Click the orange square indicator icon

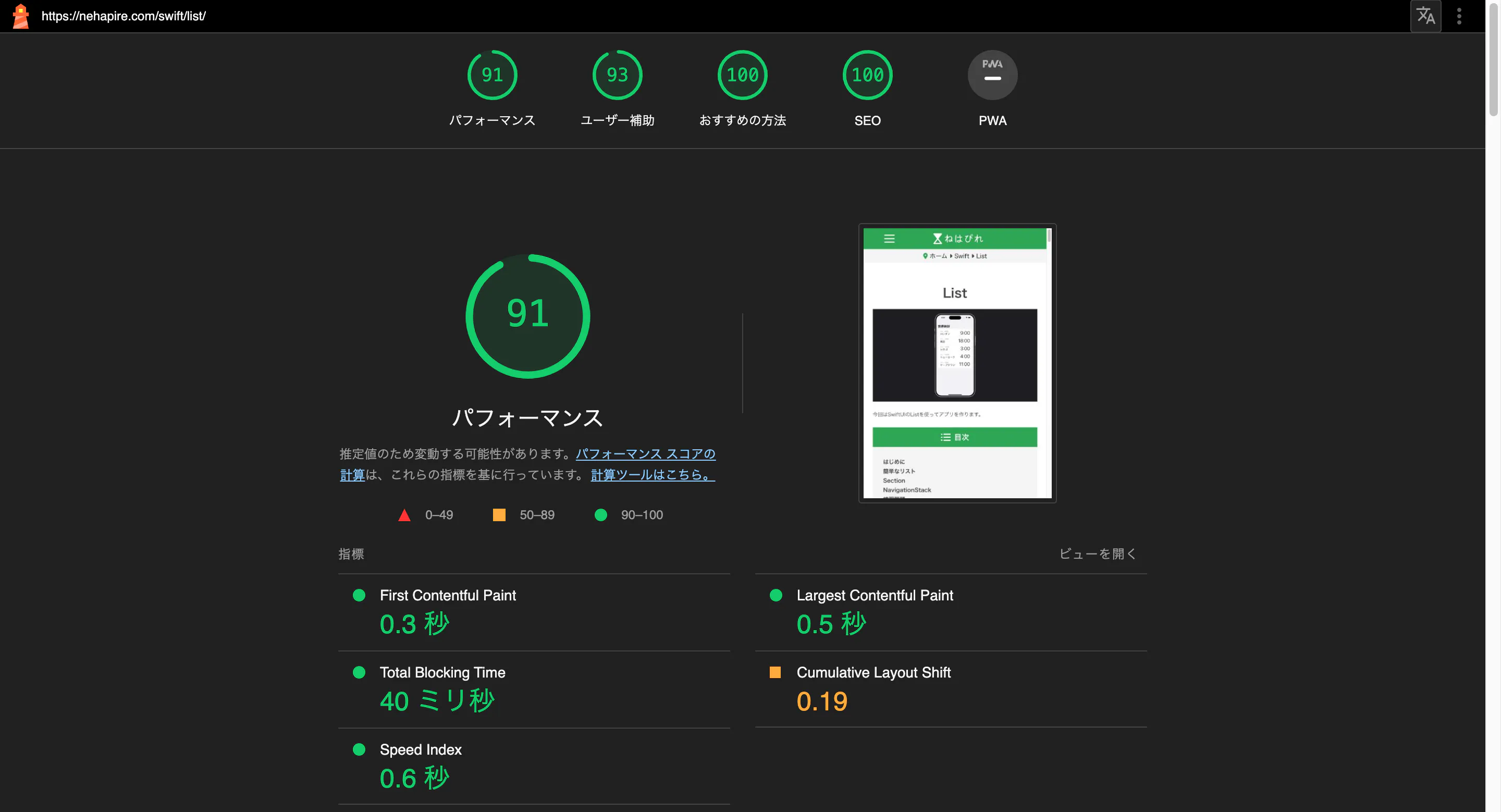pyautogui.click(x=498, y=514)
